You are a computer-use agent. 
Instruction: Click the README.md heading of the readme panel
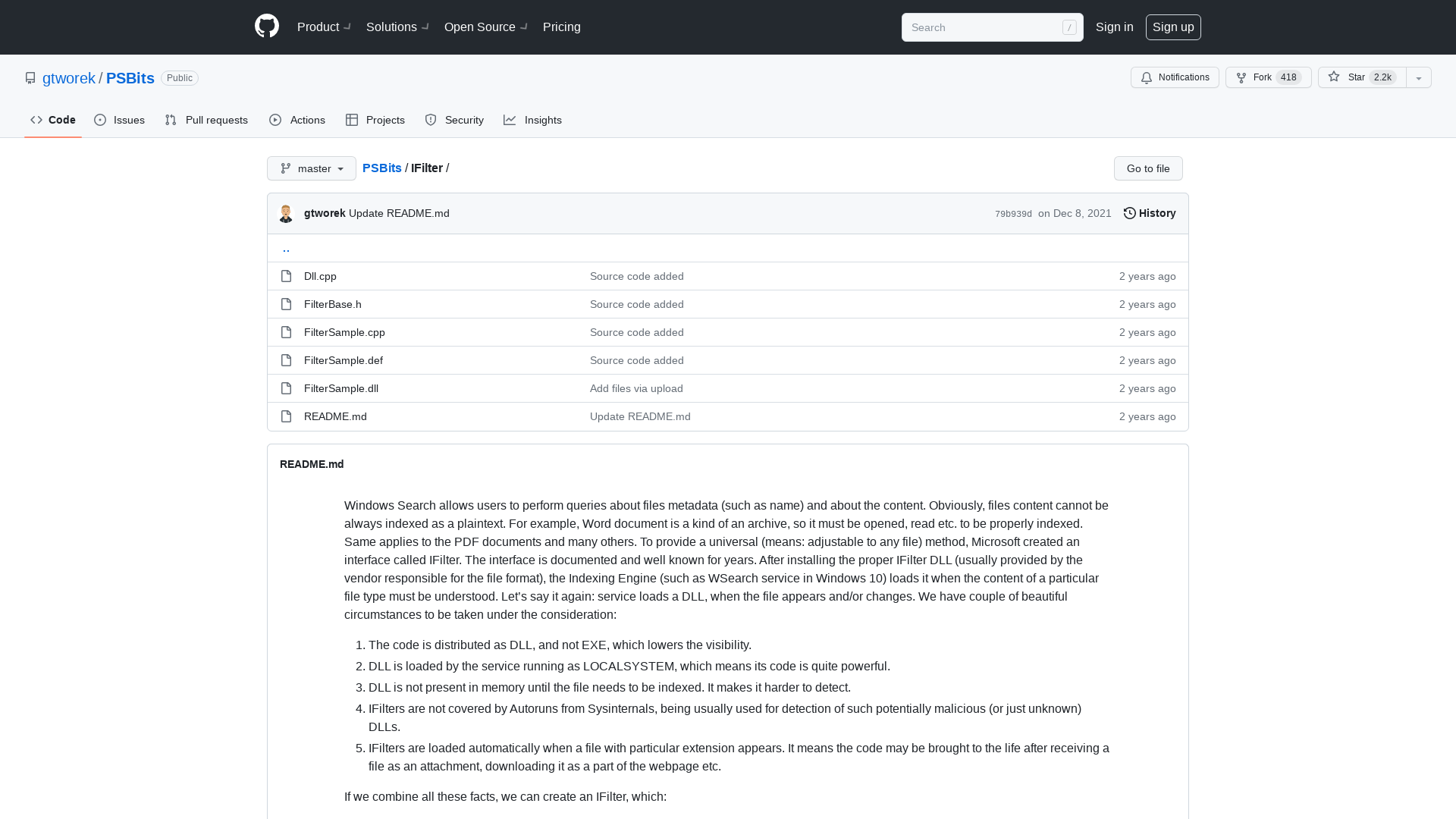tap(312, 464)
